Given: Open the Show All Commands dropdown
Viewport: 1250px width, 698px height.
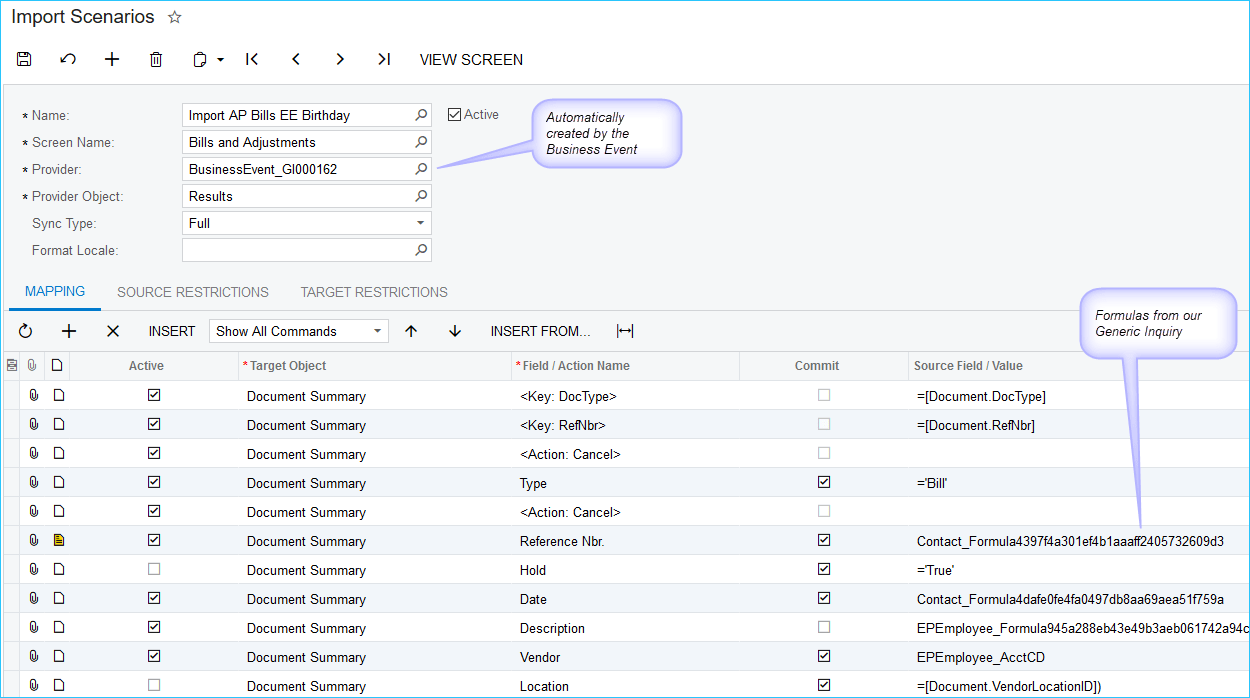Looking at the screenshot, I should 299,331.
